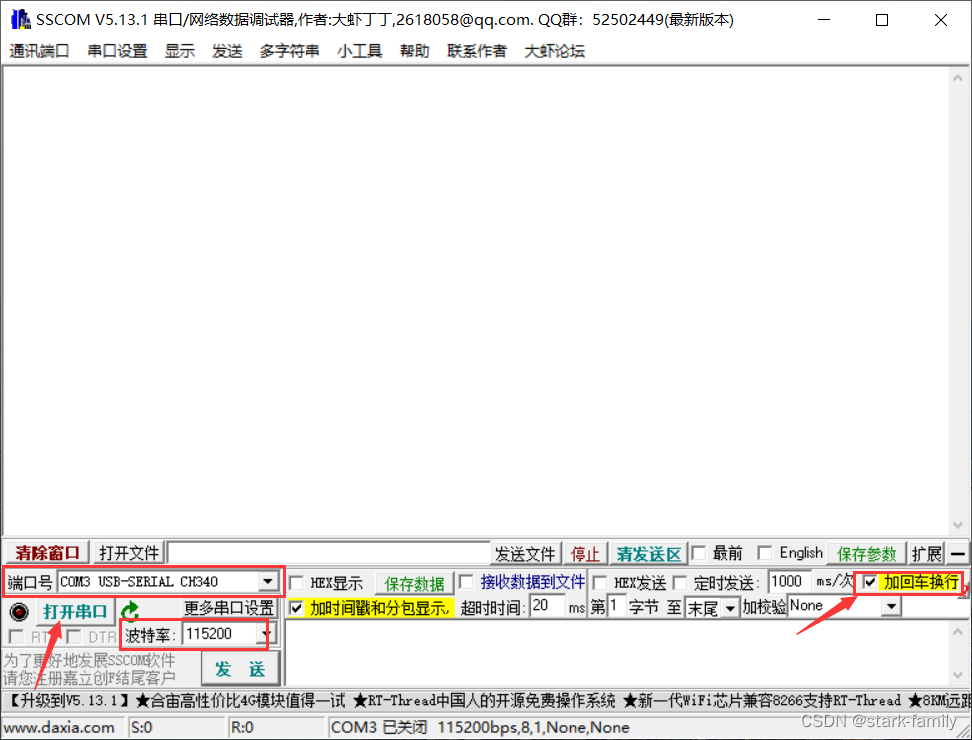Click the red serial status indicator dot
This screenshot has height=740, width=972.
(19, 612)
